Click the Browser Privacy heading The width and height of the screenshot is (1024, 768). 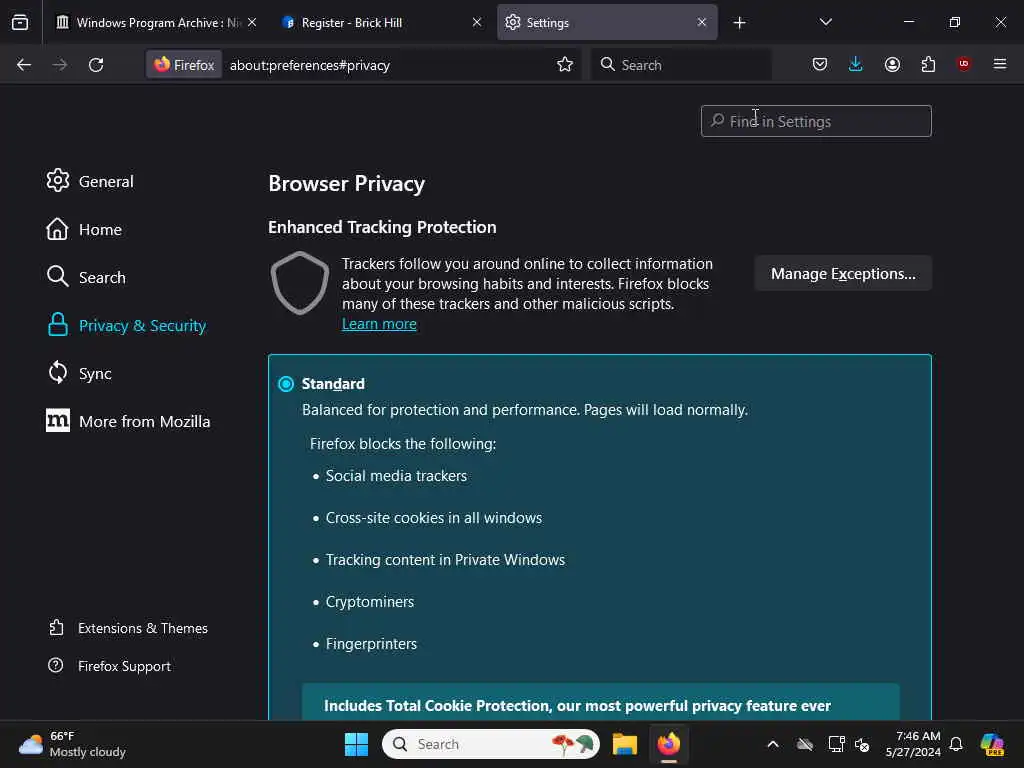coord(346,184)
